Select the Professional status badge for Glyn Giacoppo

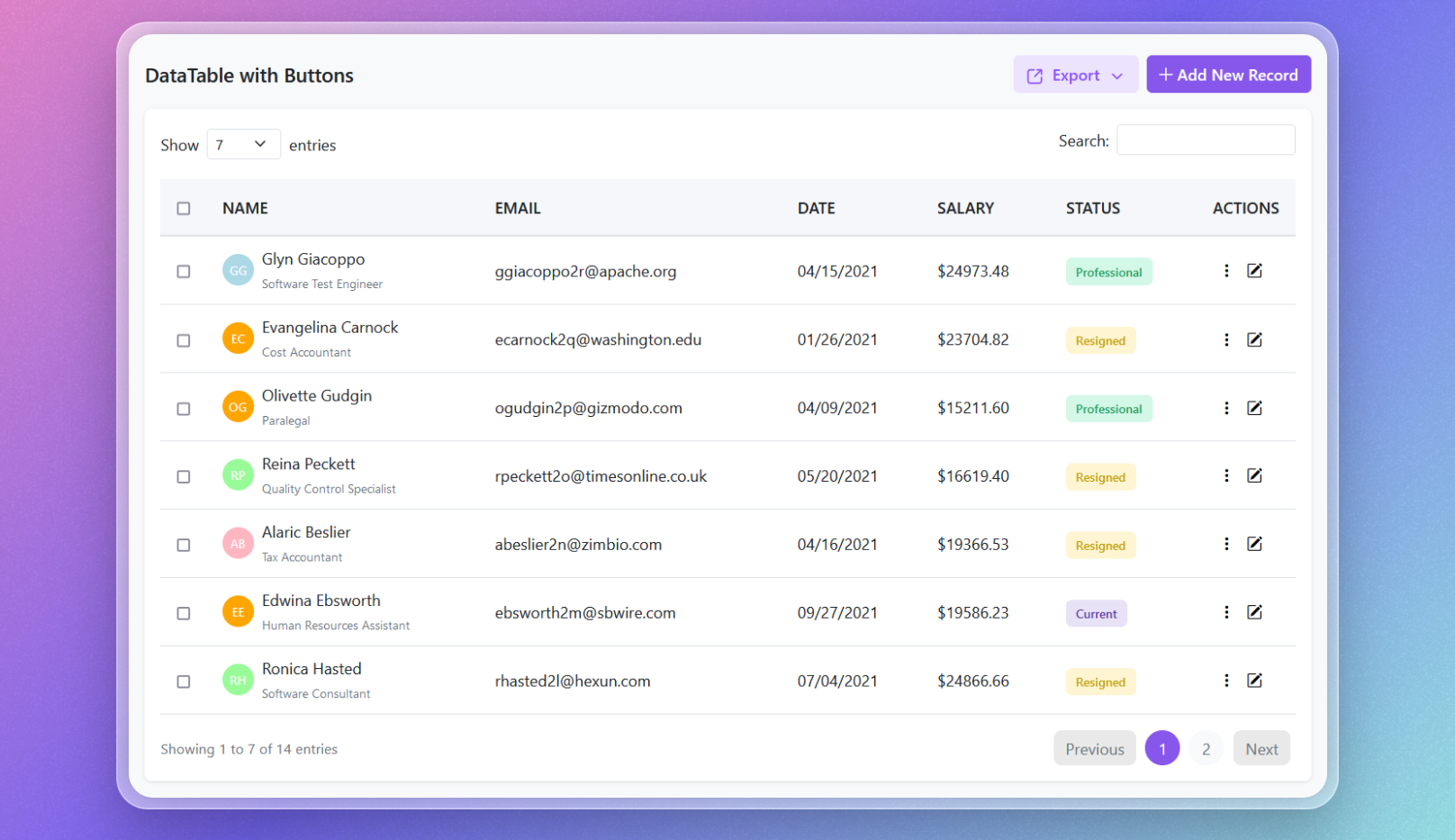[x=1108, y=271]
